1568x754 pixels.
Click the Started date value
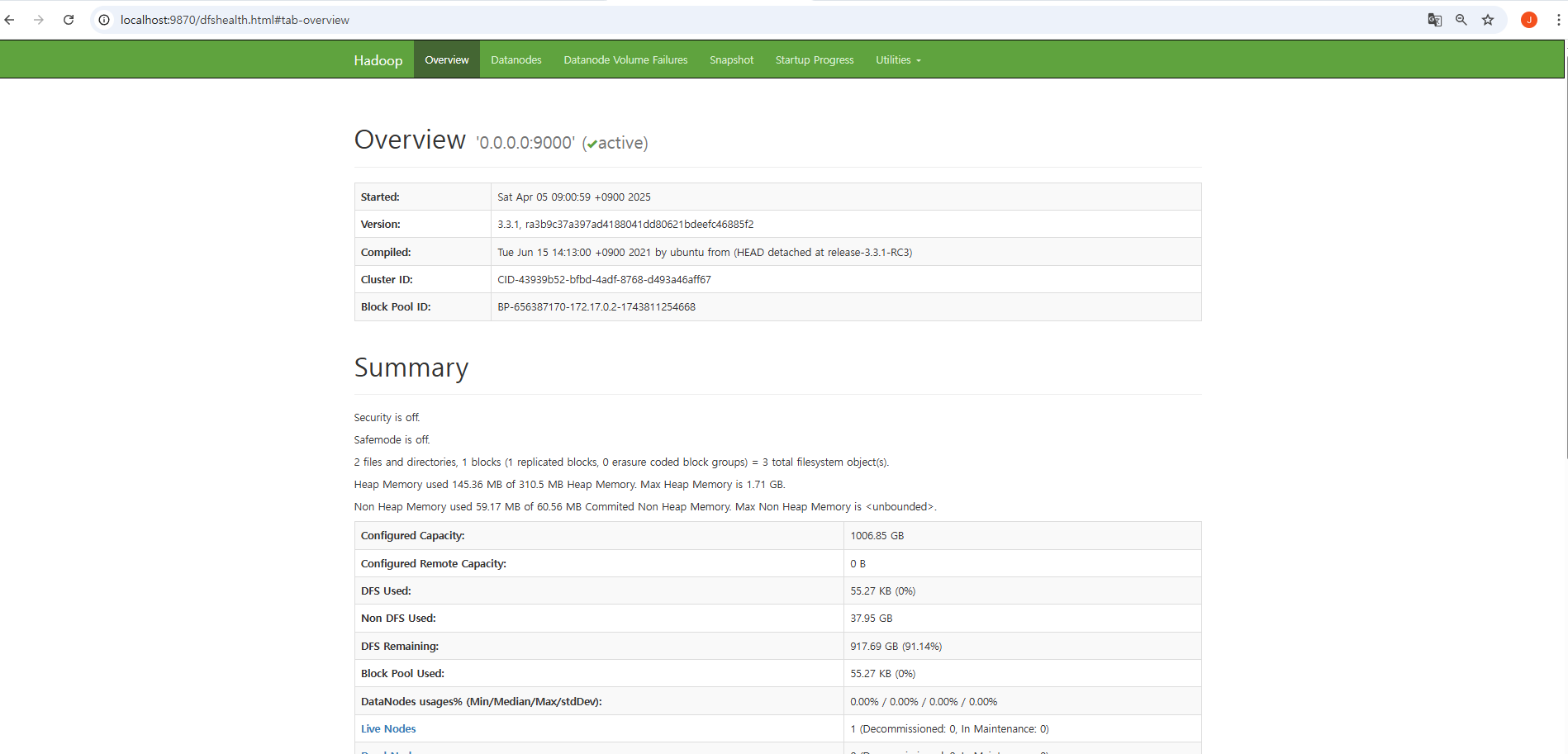coord(574,197)
